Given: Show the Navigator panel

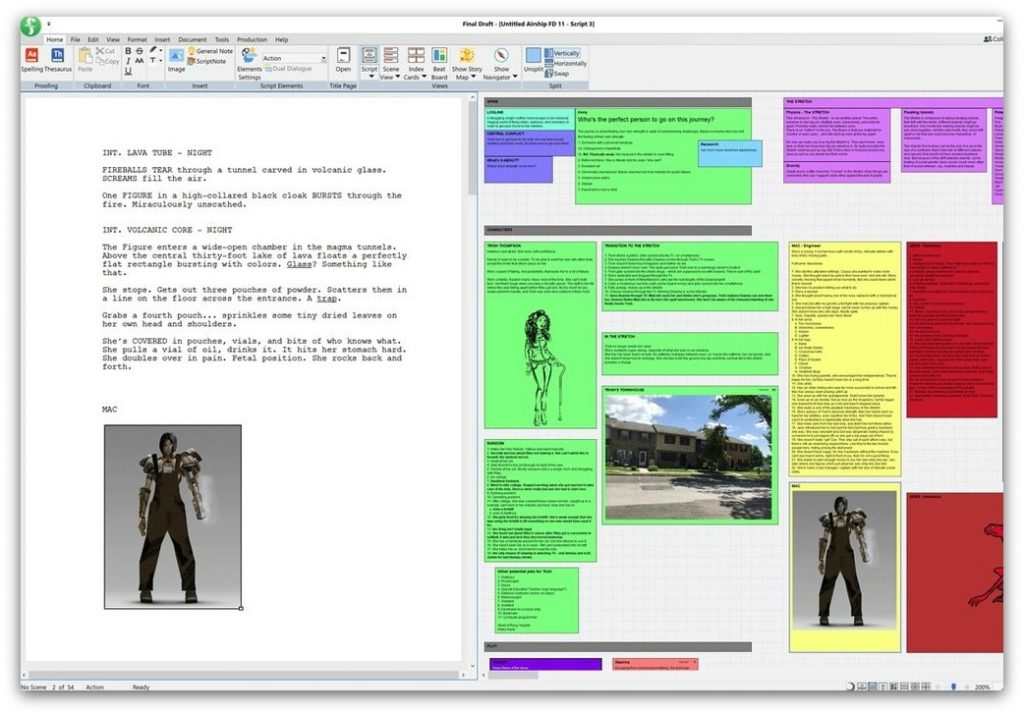Looking at the screenshot, I should 501,58.
